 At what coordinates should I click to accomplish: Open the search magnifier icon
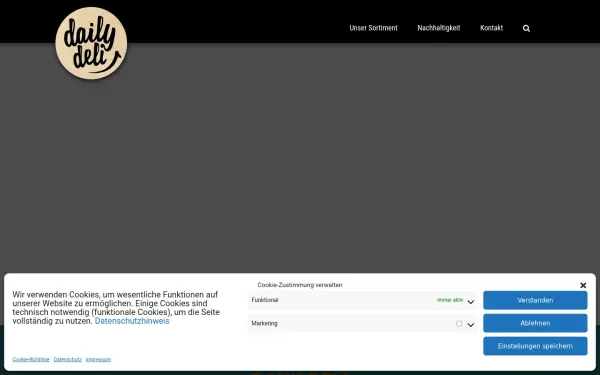527,28
